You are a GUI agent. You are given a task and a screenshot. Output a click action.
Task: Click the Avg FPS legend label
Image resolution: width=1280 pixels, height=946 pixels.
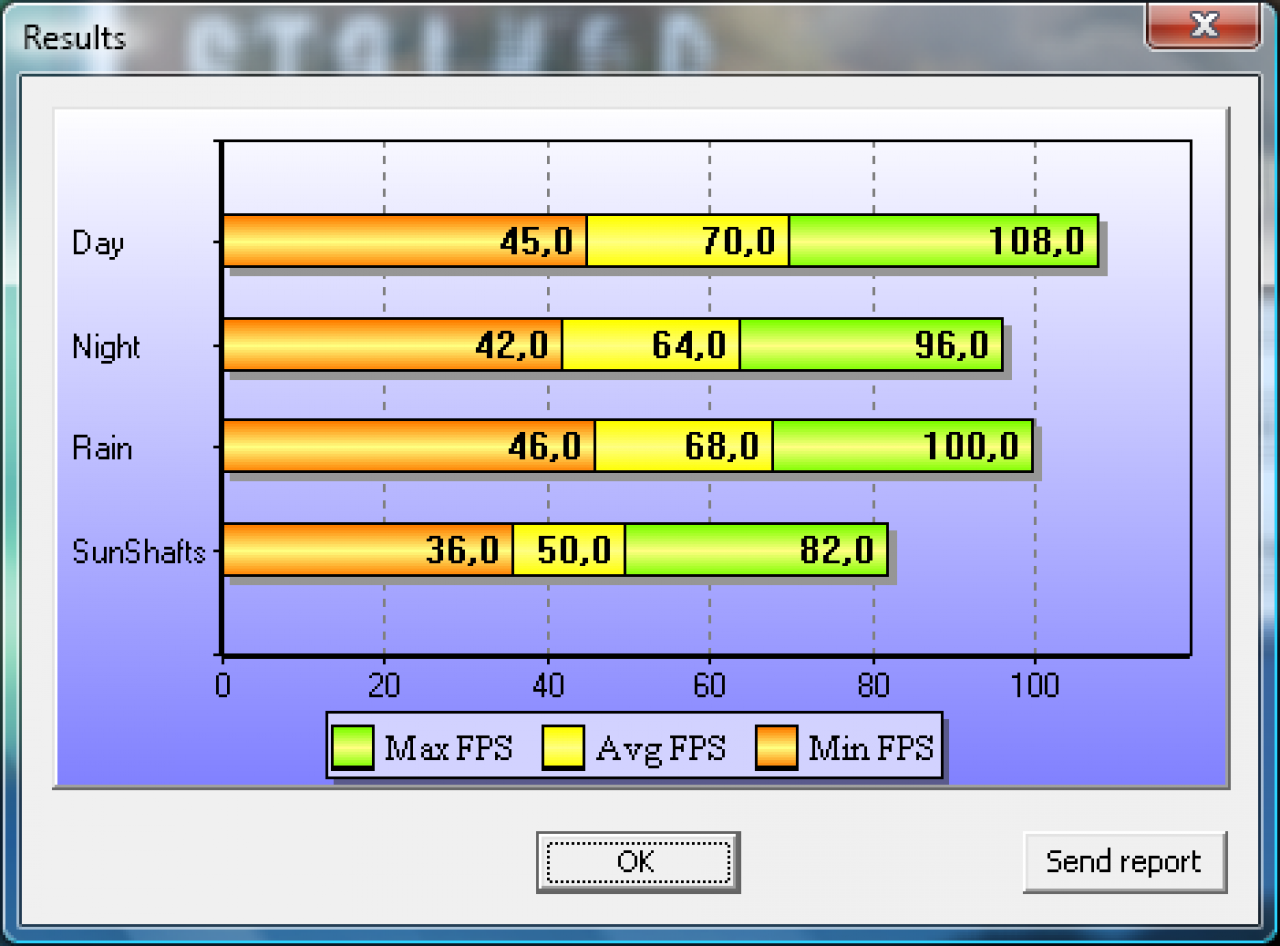660,747
